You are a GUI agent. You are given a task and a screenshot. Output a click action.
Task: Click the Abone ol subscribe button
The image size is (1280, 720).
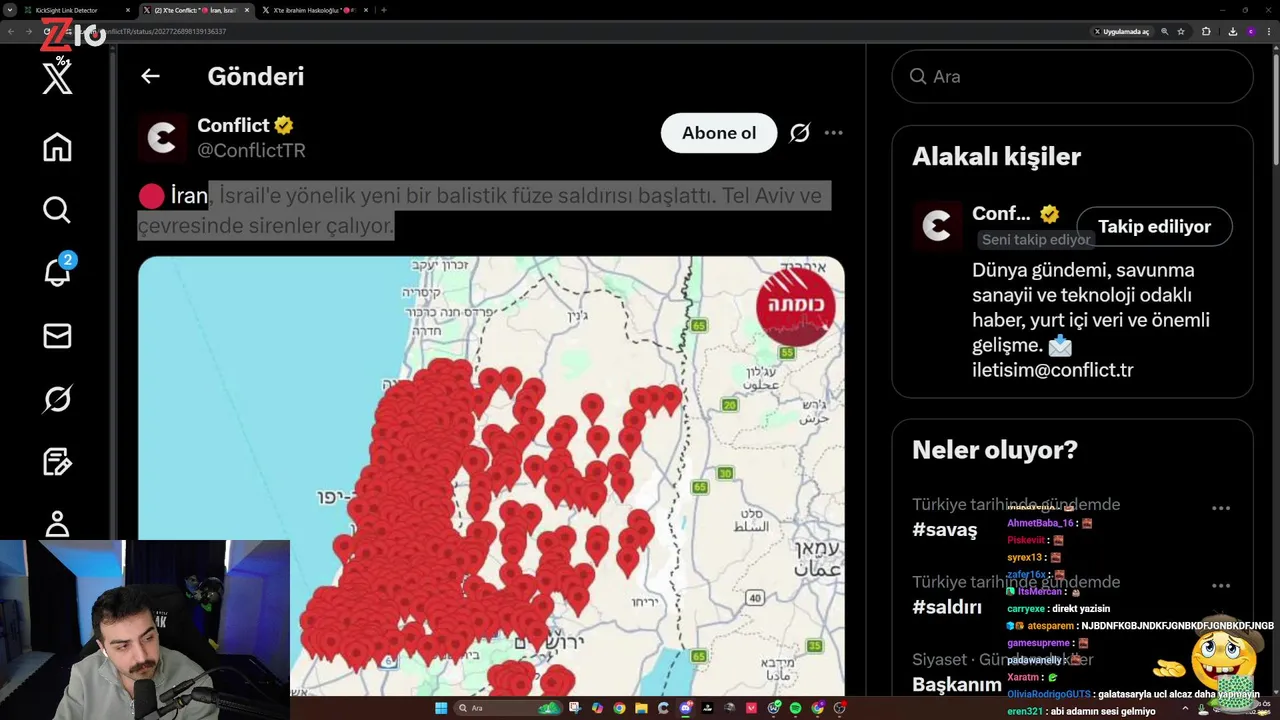(719, 133)
